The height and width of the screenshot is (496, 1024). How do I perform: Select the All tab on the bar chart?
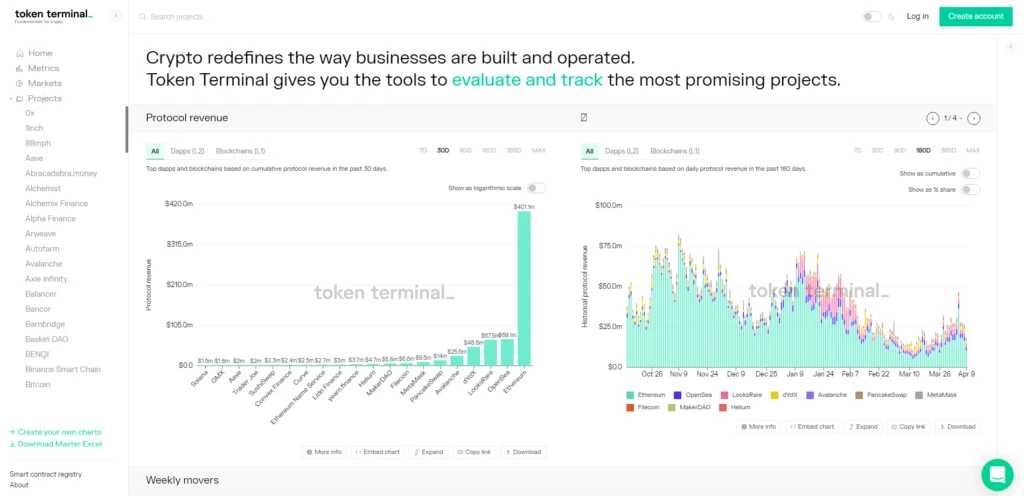pos(155,151)
